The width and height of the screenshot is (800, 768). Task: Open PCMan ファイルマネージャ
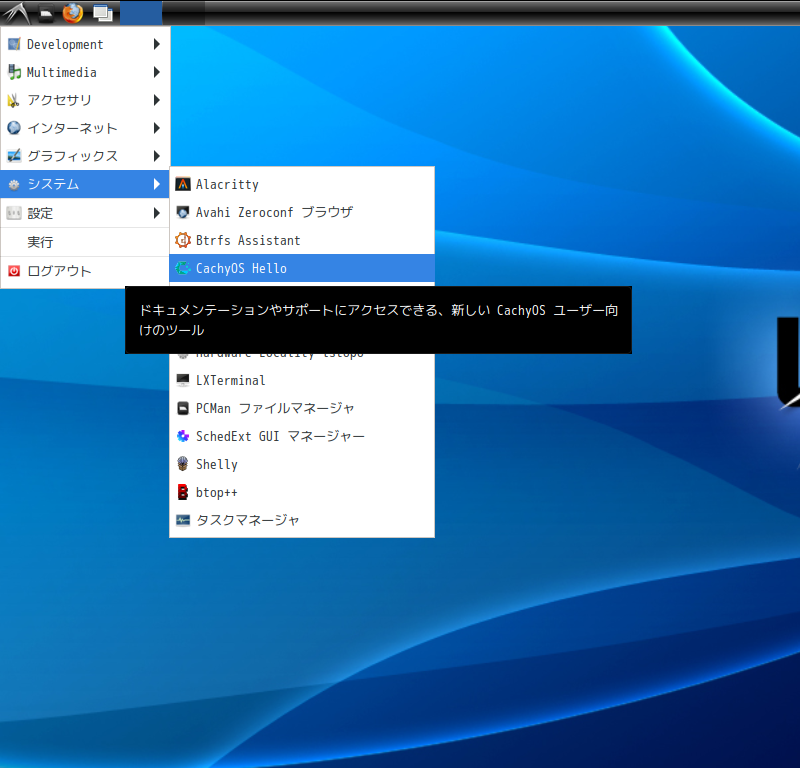click(x=302, y=408)
